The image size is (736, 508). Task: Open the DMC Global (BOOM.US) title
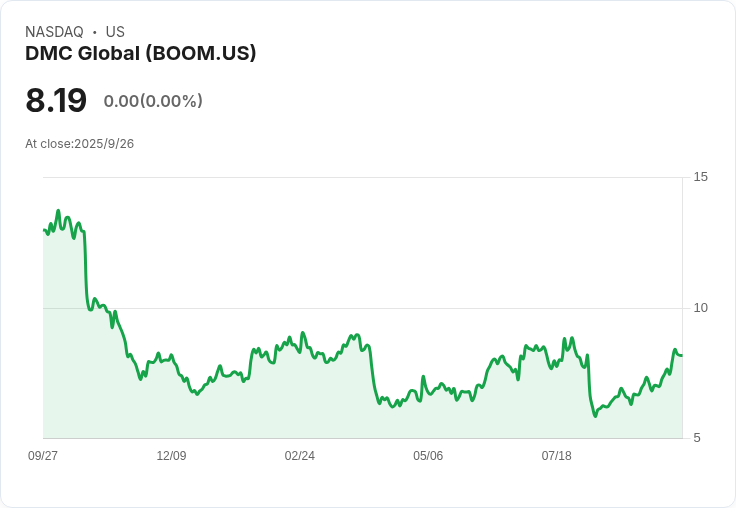point(141,53)
